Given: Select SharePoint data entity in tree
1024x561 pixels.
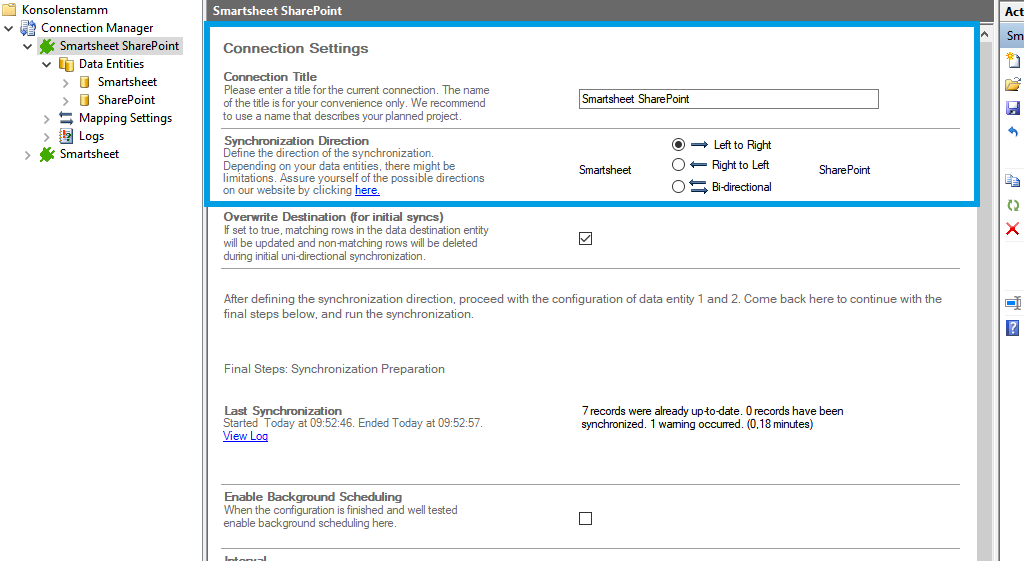Looking at the screenshot, I should coord(125,100).
